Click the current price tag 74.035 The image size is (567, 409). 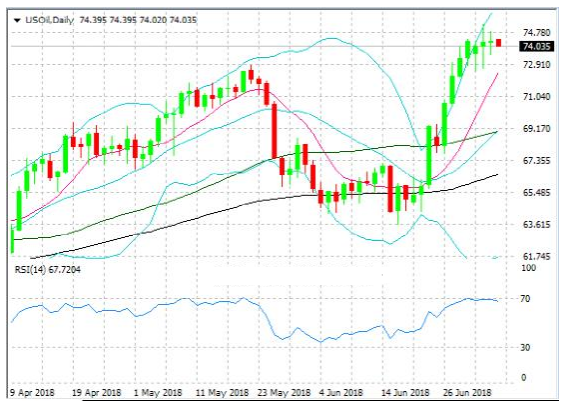pos(537,46)
